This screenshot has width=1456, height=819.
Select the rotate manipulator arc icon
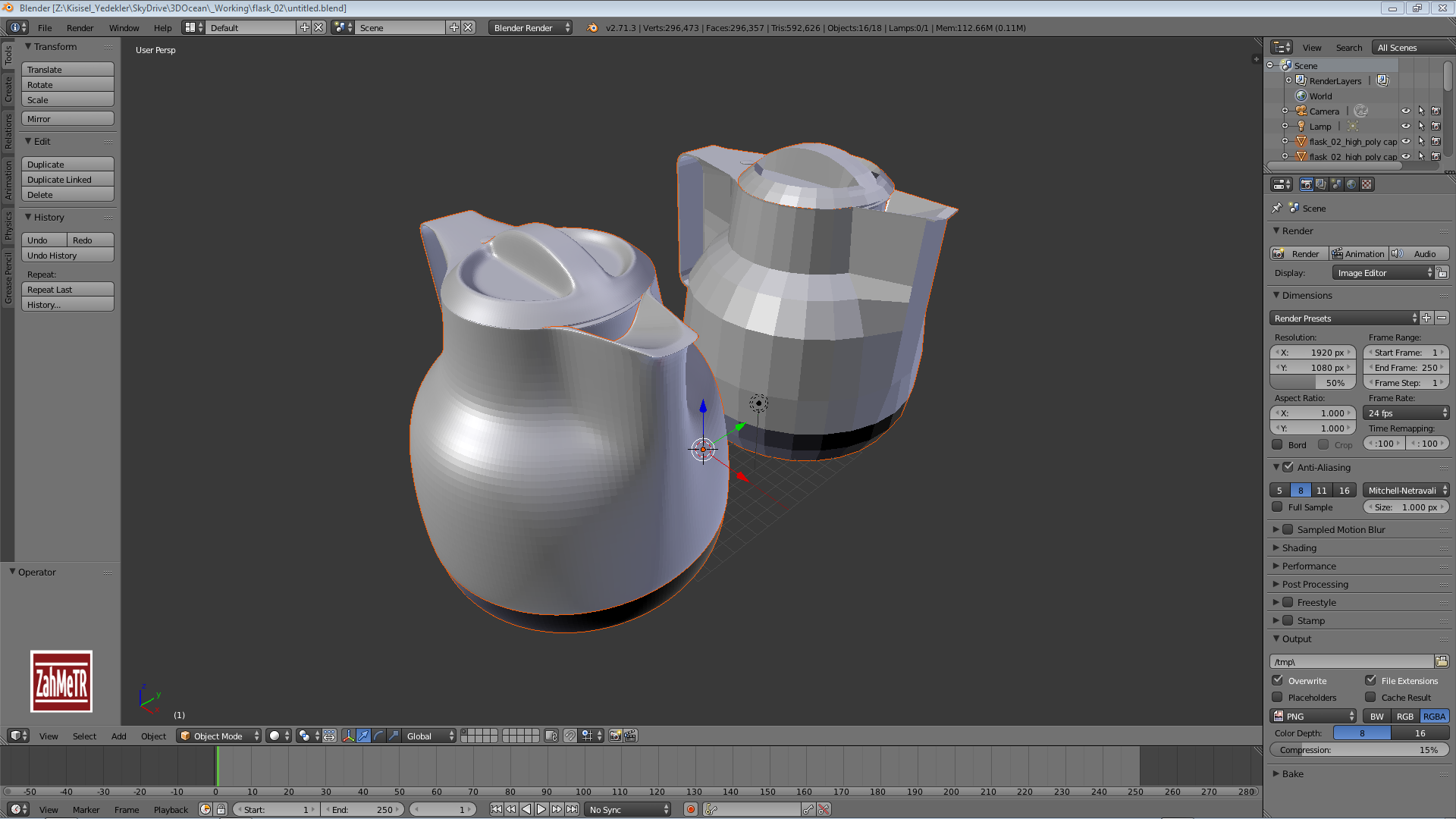(378, 736)
